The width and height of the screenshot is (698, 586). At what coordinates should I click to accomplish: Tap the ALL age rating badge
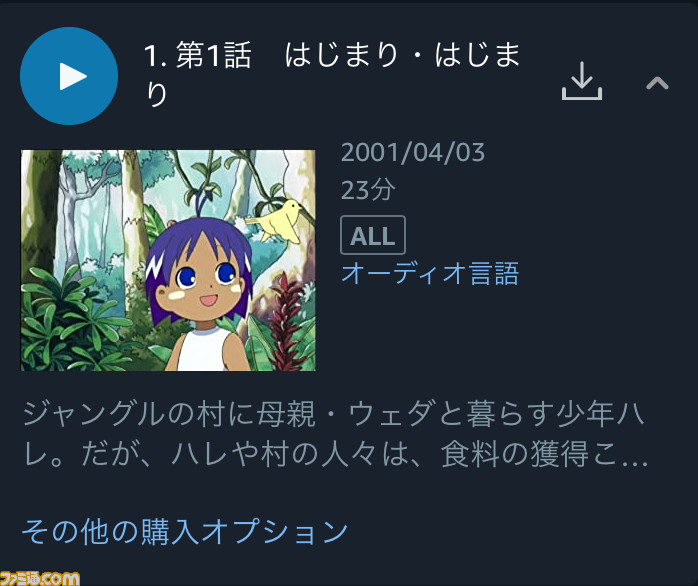tap(373, 235)
